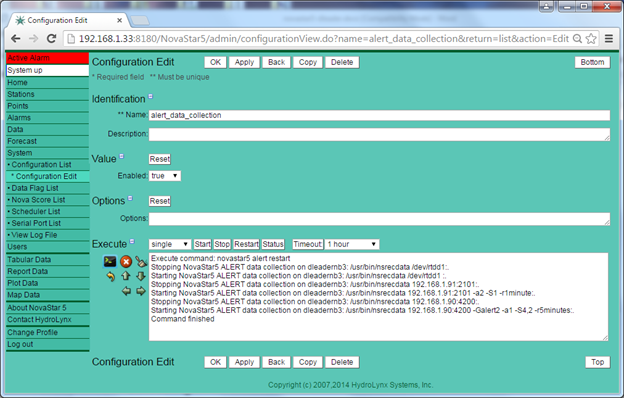Open the Chrome hamburger menu
This screenshot has width=624, height=398.
(x=609, y=39)
